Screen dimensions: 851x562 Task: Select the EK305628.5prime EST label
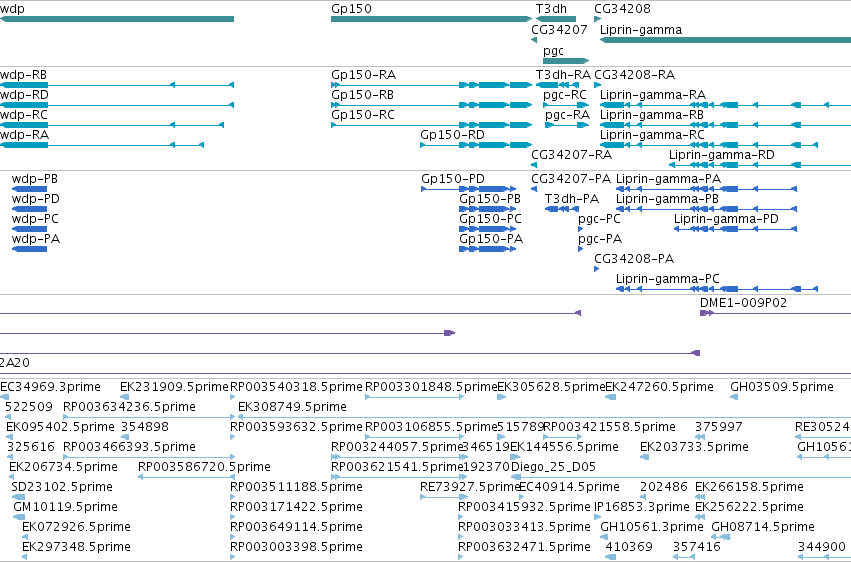551,387
